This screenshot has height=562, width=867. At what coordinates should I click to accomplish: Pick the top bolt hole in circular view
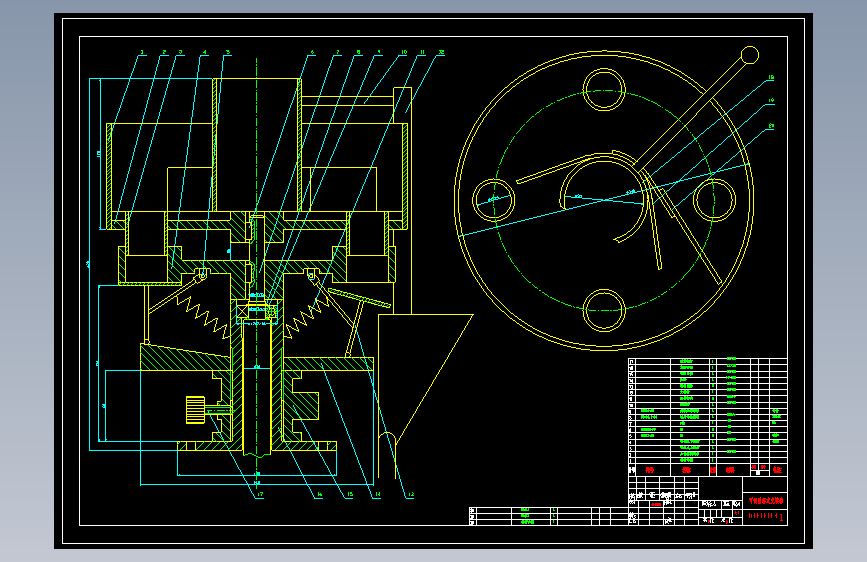[604, 90]
